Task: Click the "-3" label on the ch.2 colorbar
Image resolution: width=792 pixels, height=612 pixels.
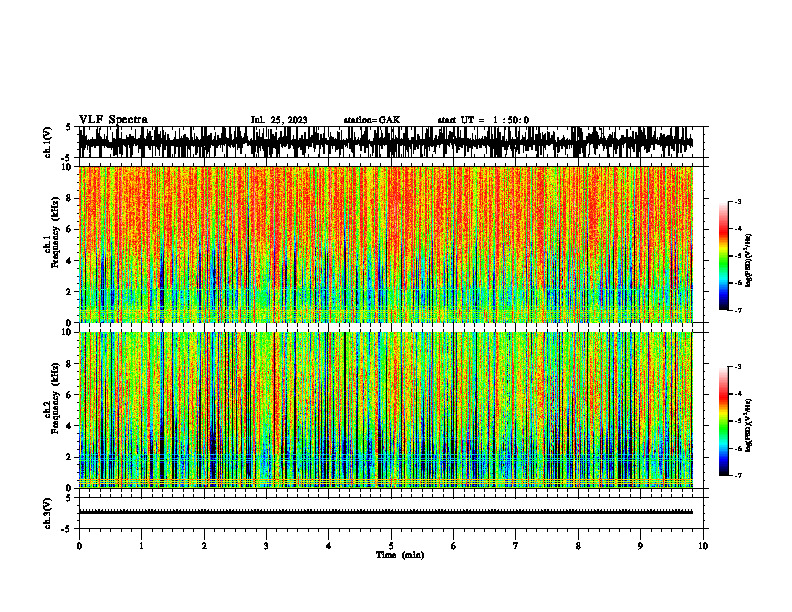Action: pyautogui.click(x=738, y=367)
